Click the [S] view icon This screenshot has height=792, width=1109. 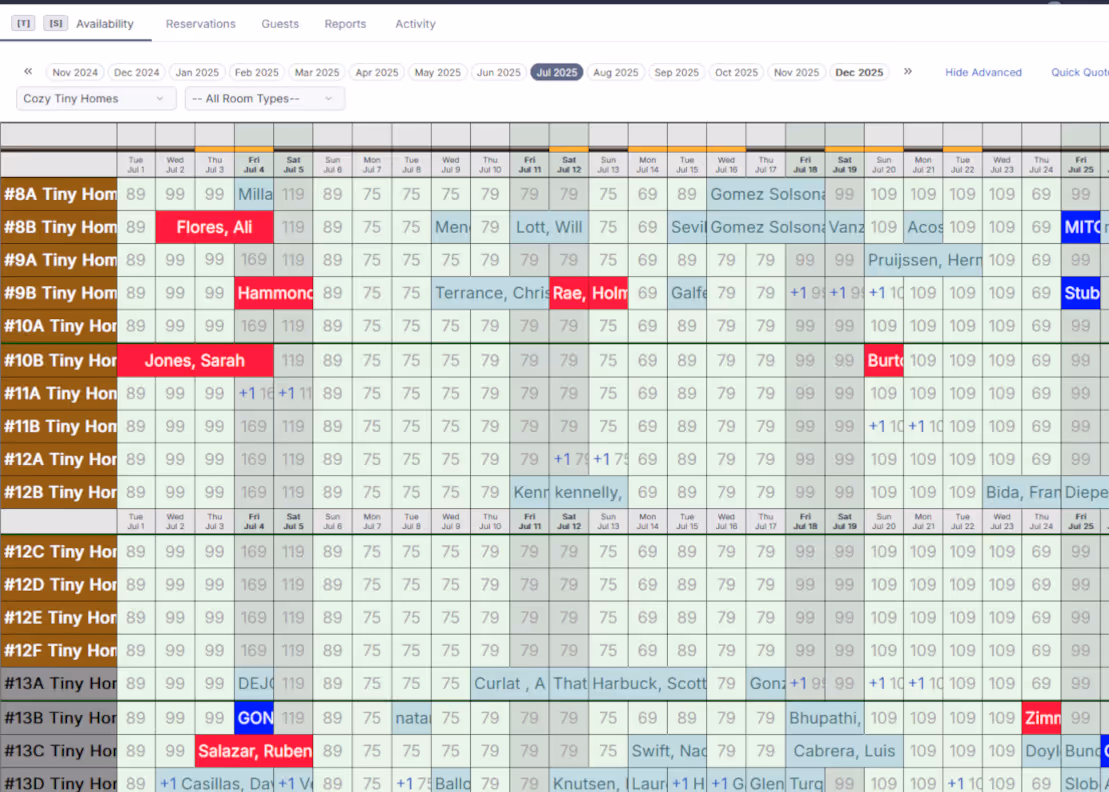55,22
